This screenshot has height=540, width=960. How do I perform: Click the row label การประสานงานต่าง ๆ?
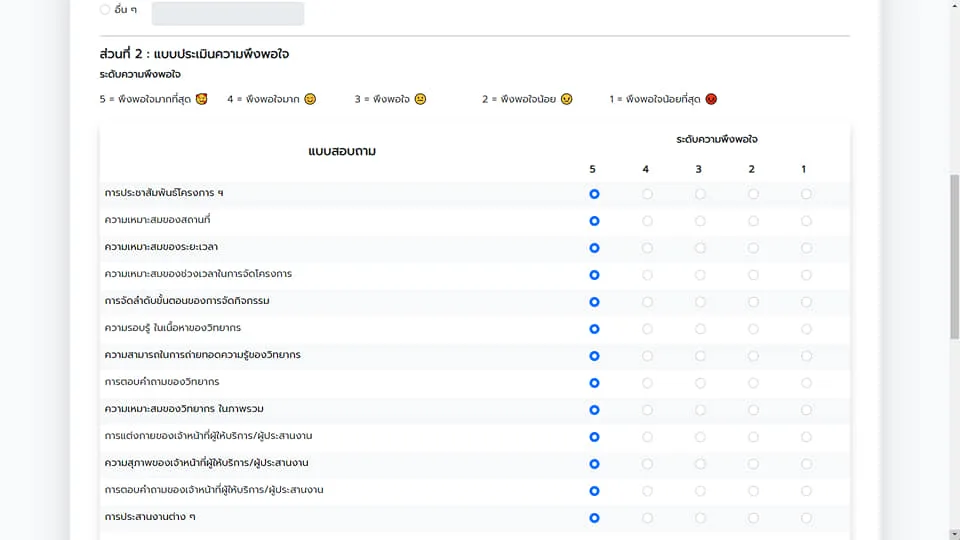click(150, 517)
